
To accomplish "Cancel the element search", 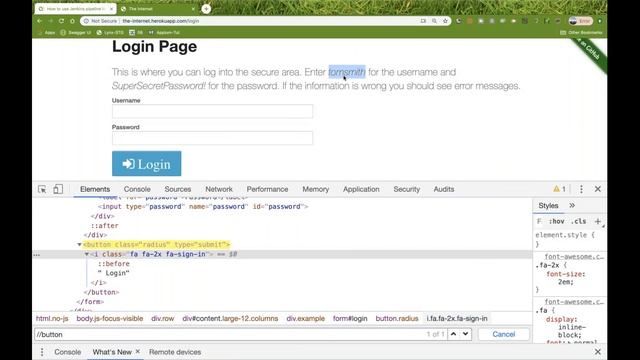I will (x=504, y=334).
